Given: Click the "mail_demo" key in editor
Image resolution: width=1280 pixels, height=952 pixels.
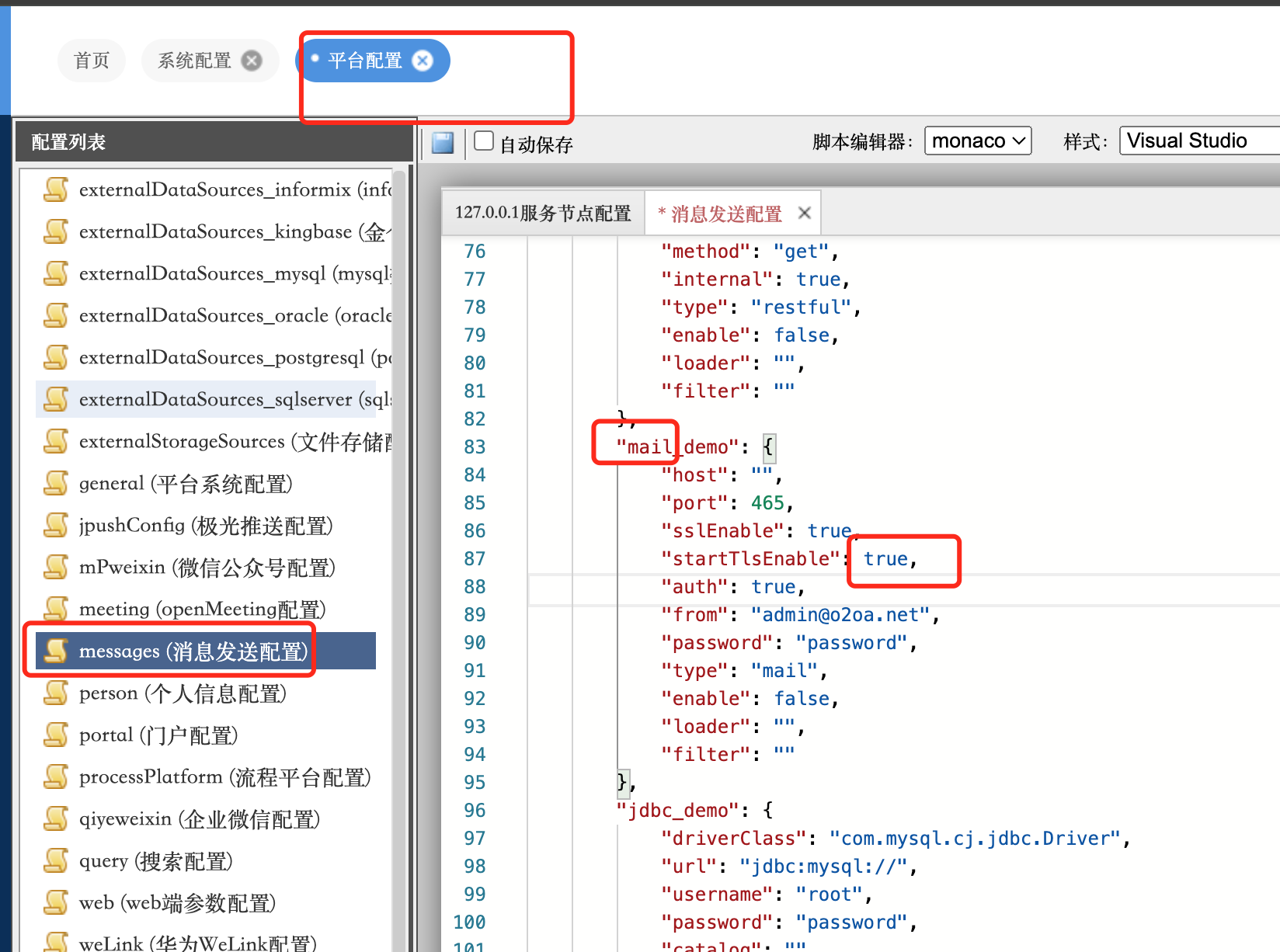Looking at the screenshot, I should [677, 446].
